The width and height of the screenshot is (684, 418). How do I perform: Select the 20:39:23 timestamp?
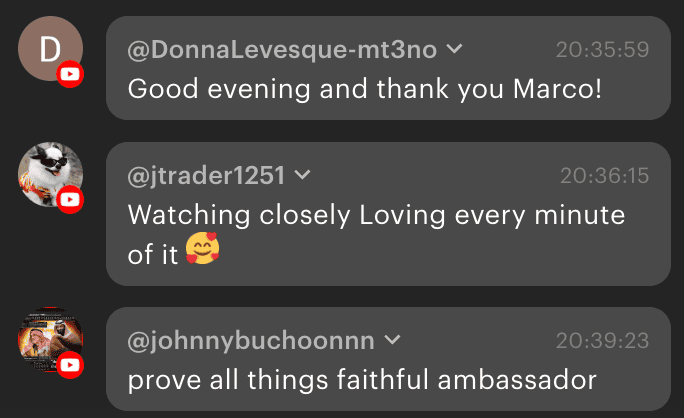click(x=603, y=341)
